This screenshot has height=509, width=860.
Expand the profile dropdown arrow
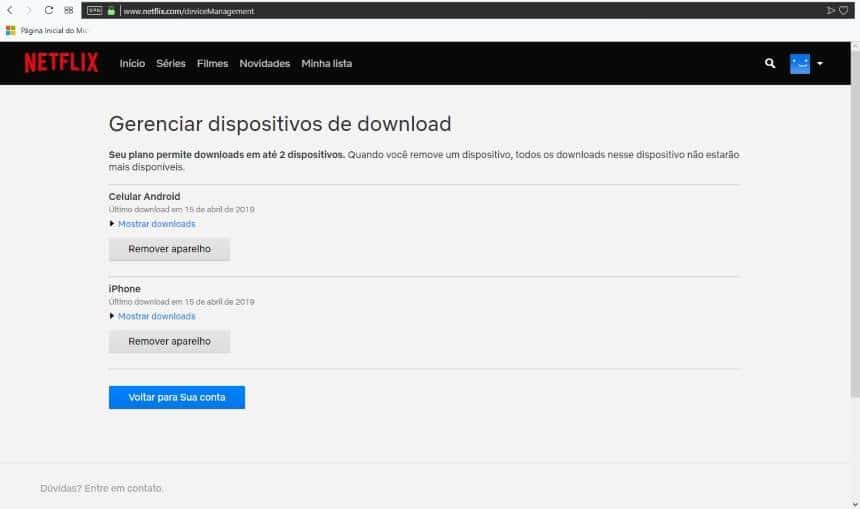[820, 64]
